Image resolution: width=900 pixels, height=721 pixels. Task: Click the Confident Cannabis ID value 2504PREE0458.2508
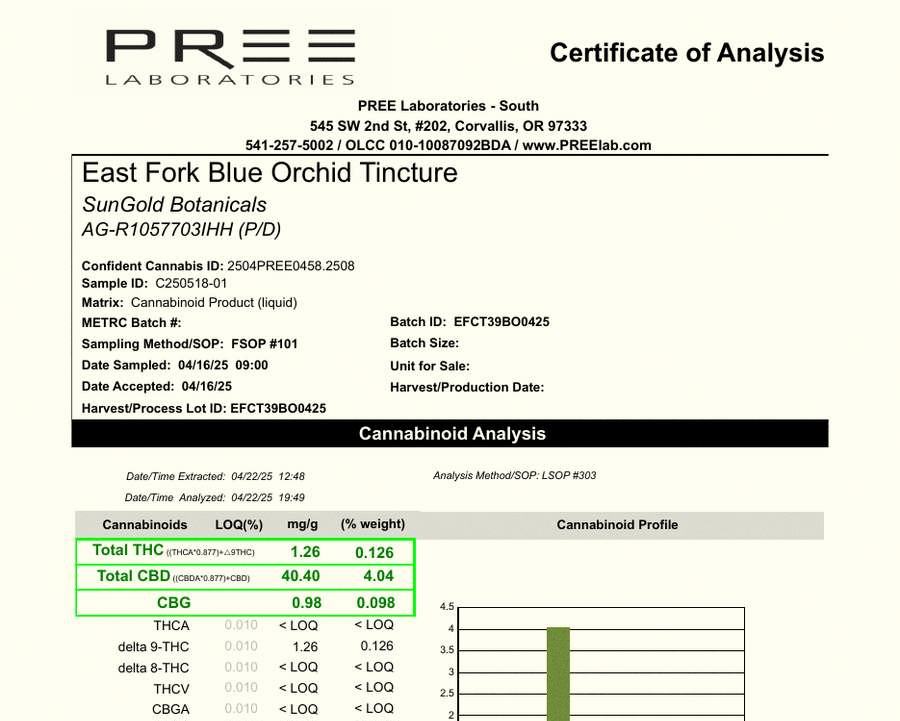point(291,266)
